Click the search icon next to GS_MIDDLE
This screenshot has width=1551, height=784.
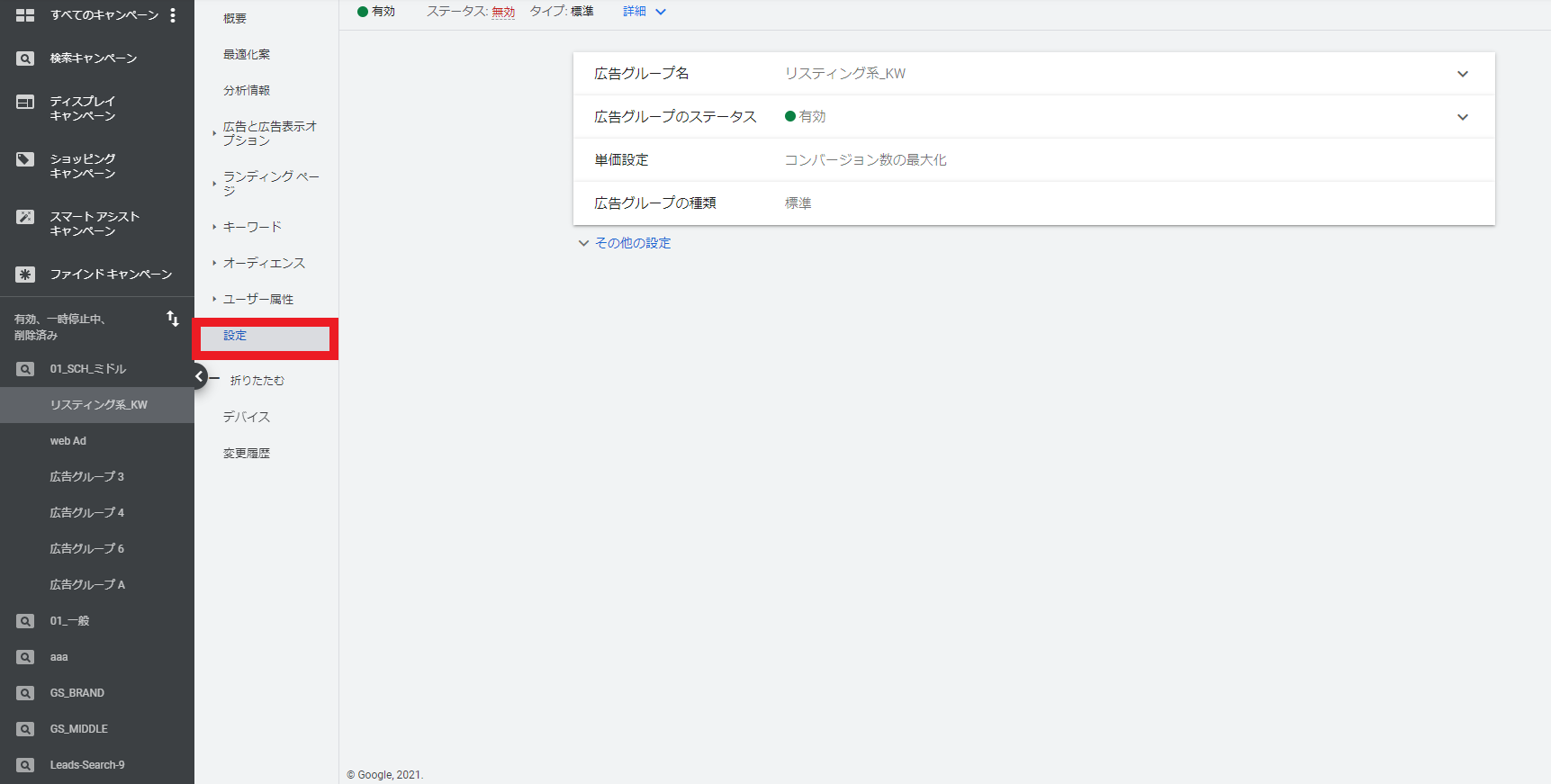coord(25,729)
